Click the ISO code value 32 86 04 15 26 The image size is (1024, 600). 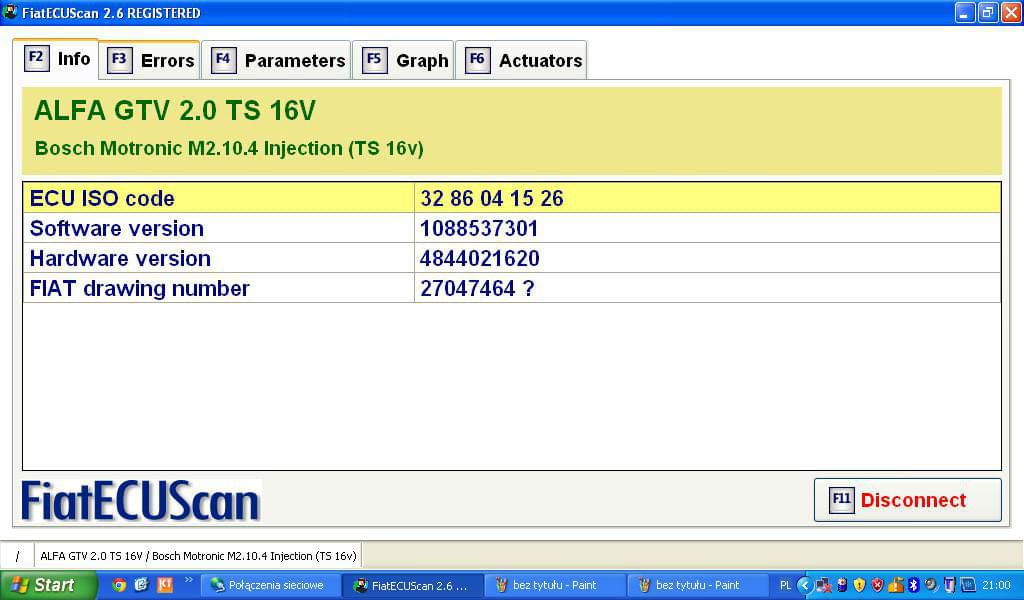click(x=492, y=198)
